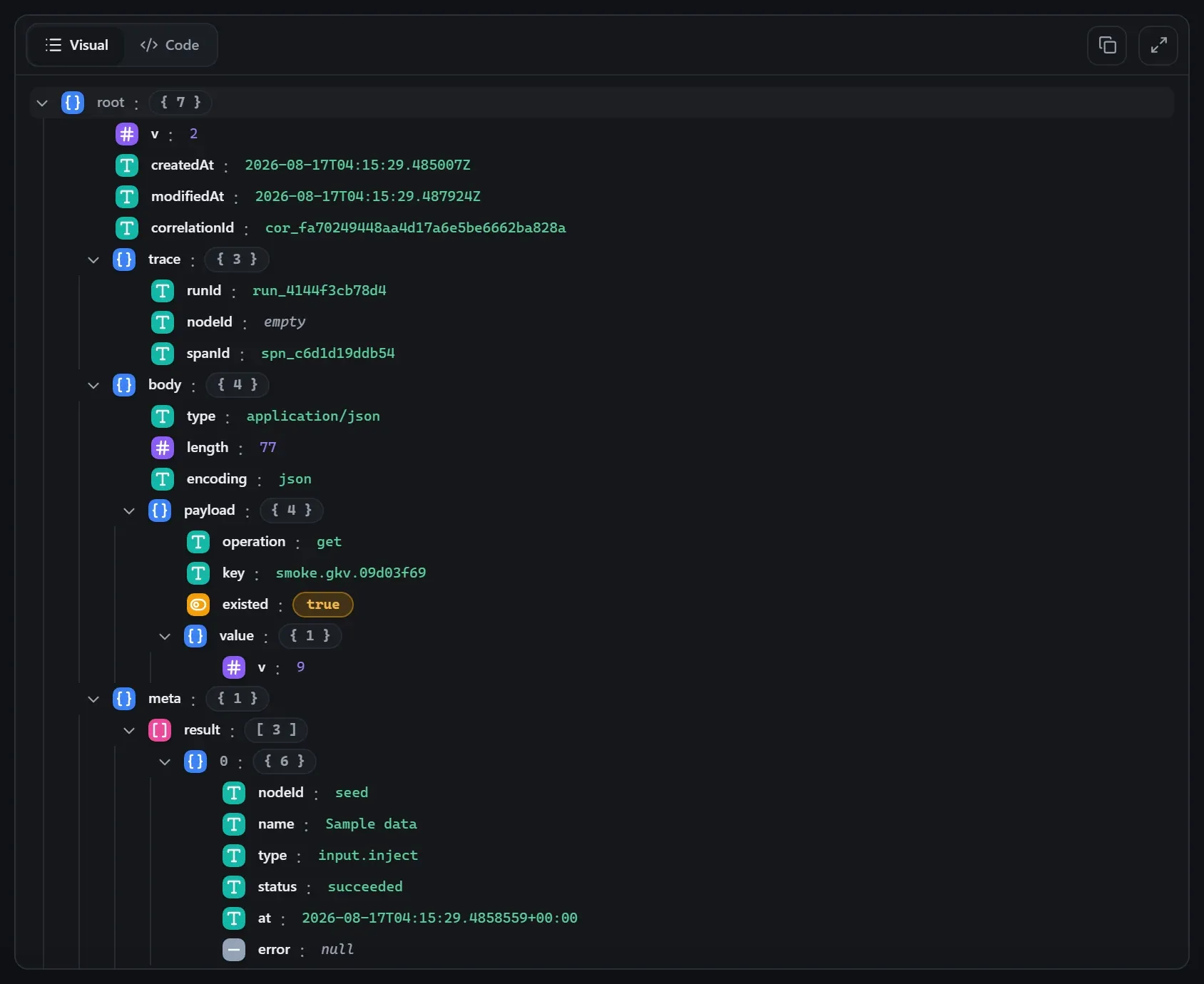Switch to the Code tab
The image size is (1204, 984).
click(170, 45)
